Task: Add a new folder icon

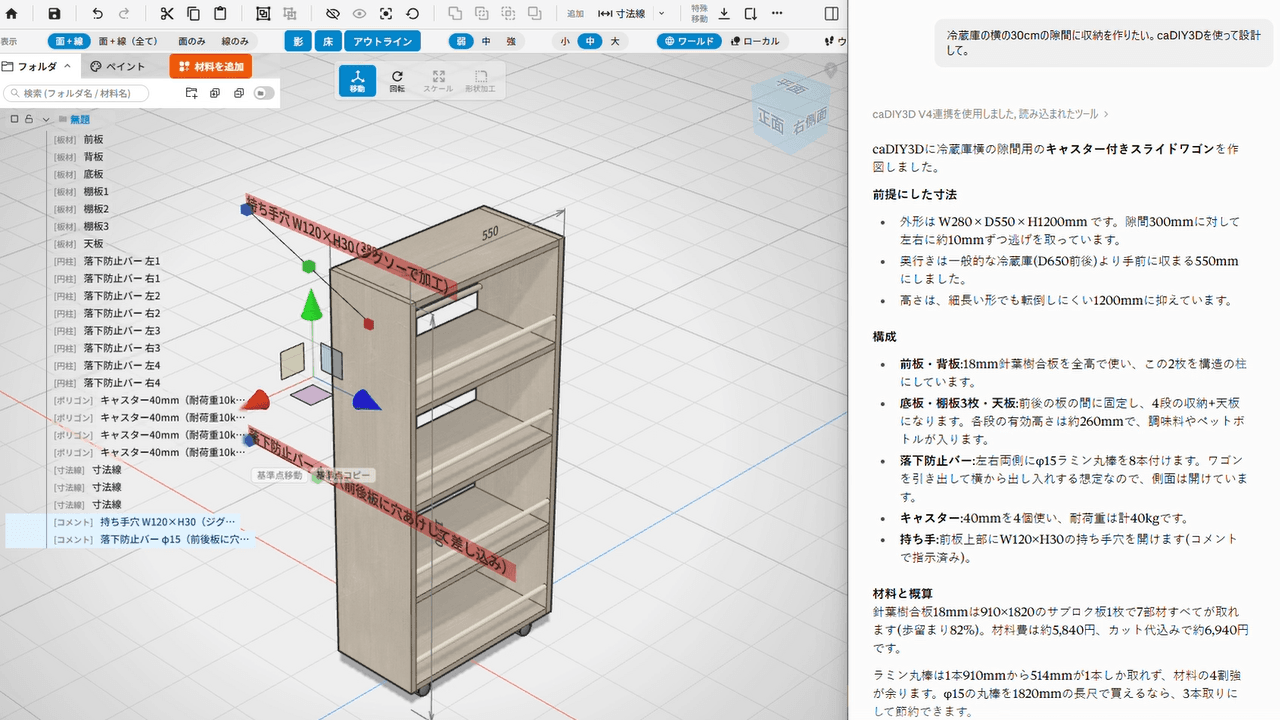Action: pos(192,93)
